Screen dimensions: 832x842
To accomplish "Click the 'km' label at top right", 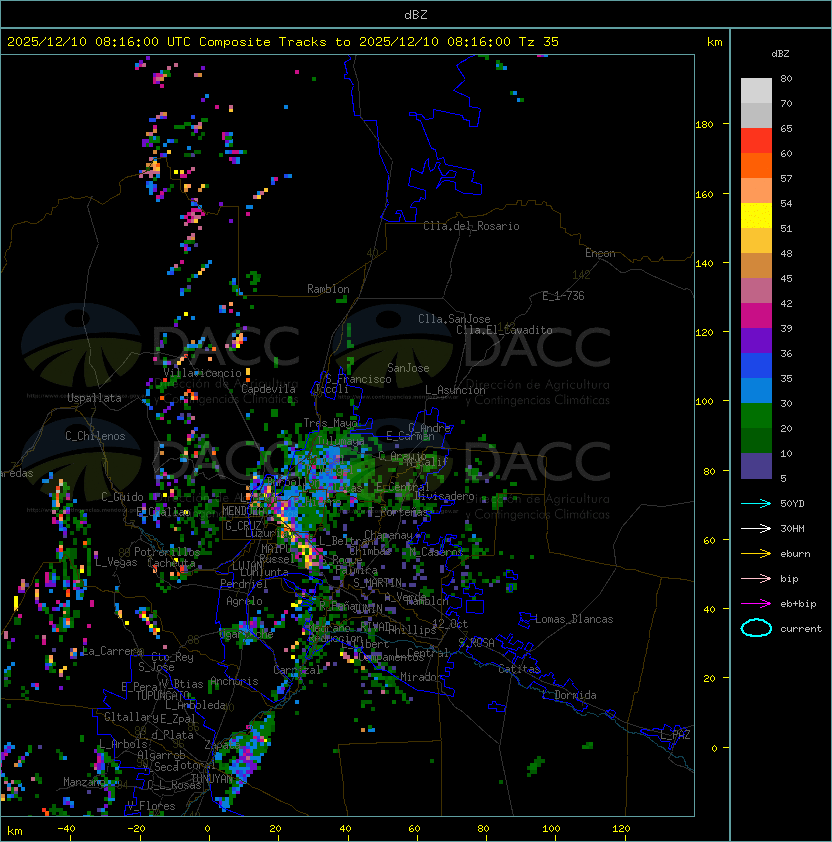I will (x=714, y=42).
